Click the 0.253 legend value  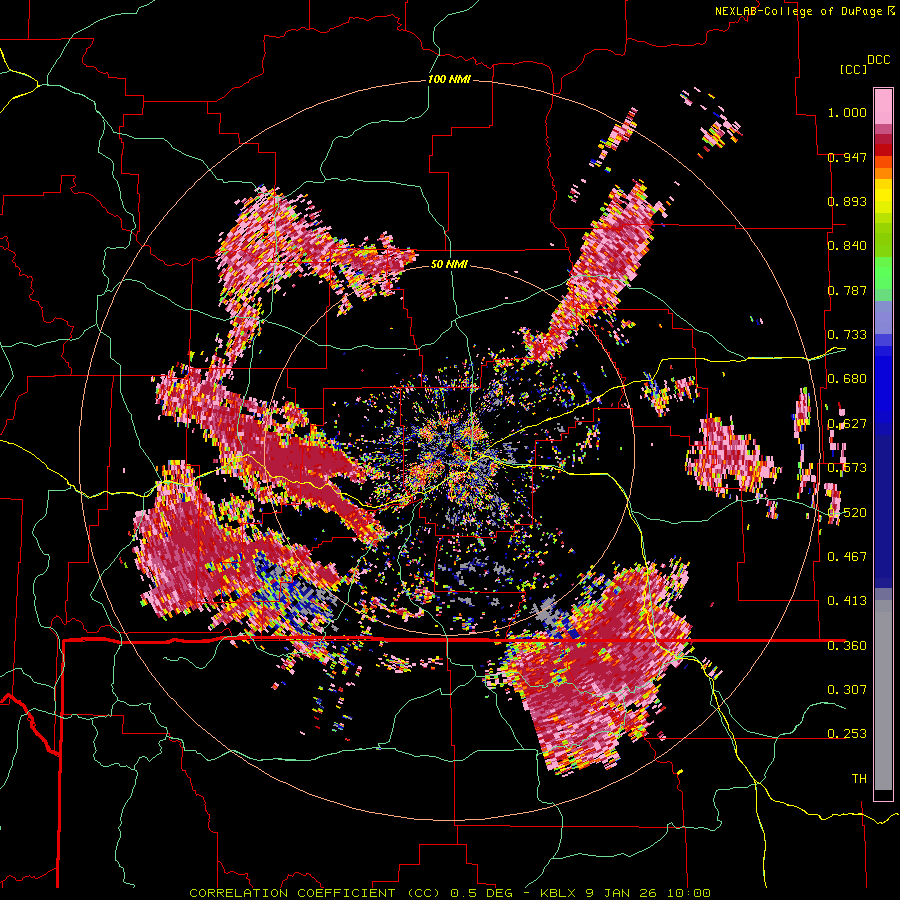coord(847,734)
